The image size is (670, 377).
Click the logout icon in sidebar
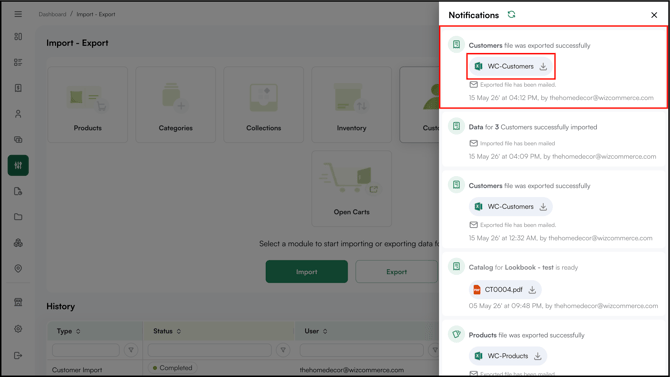point(18,355)
